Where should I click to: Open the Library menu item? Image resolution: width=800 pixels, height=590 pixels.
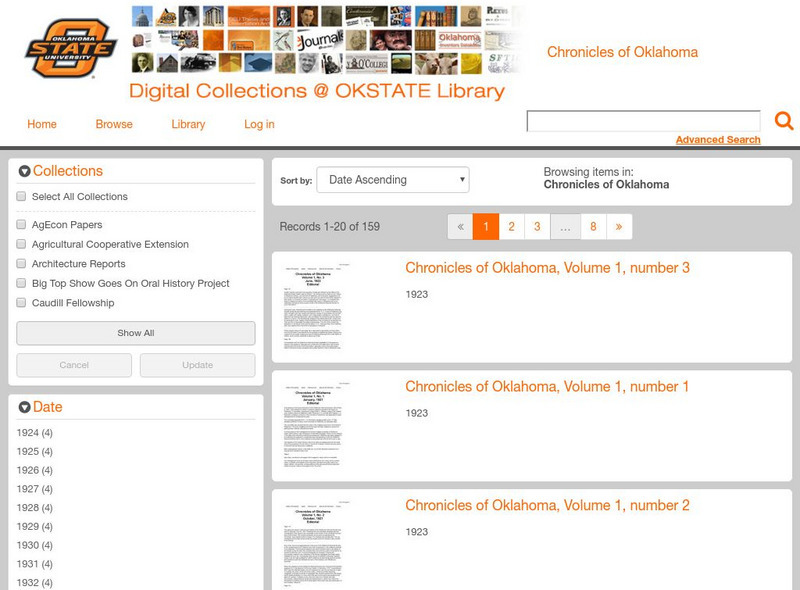click(x=188, y=124)
